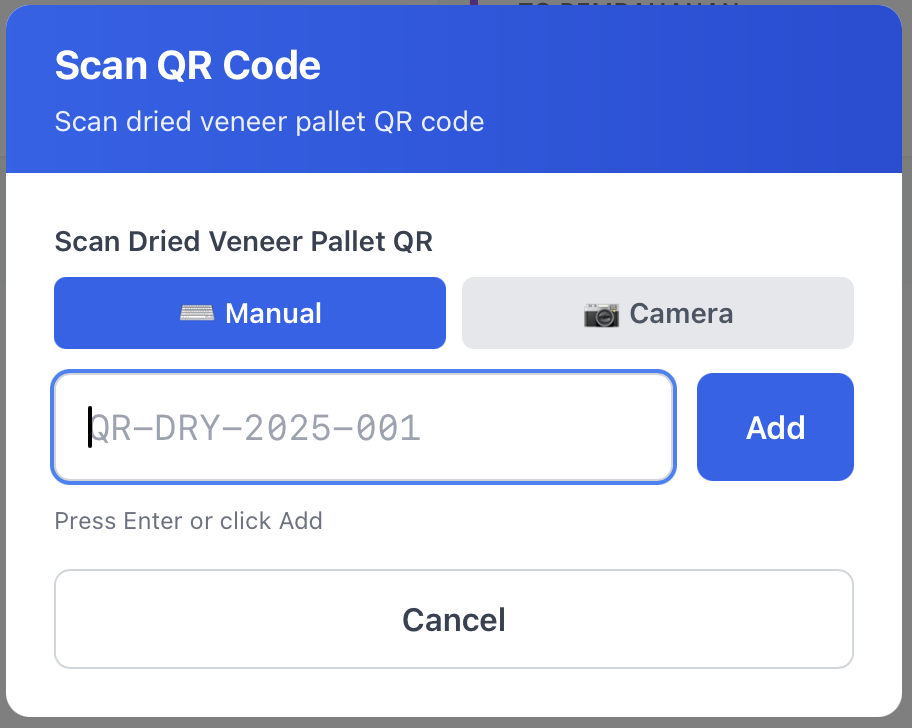Click the "Scan Dried Veneer Pallet QR" label
The height and width of the screenshot is (728, 912).
(x=243, y=241)
